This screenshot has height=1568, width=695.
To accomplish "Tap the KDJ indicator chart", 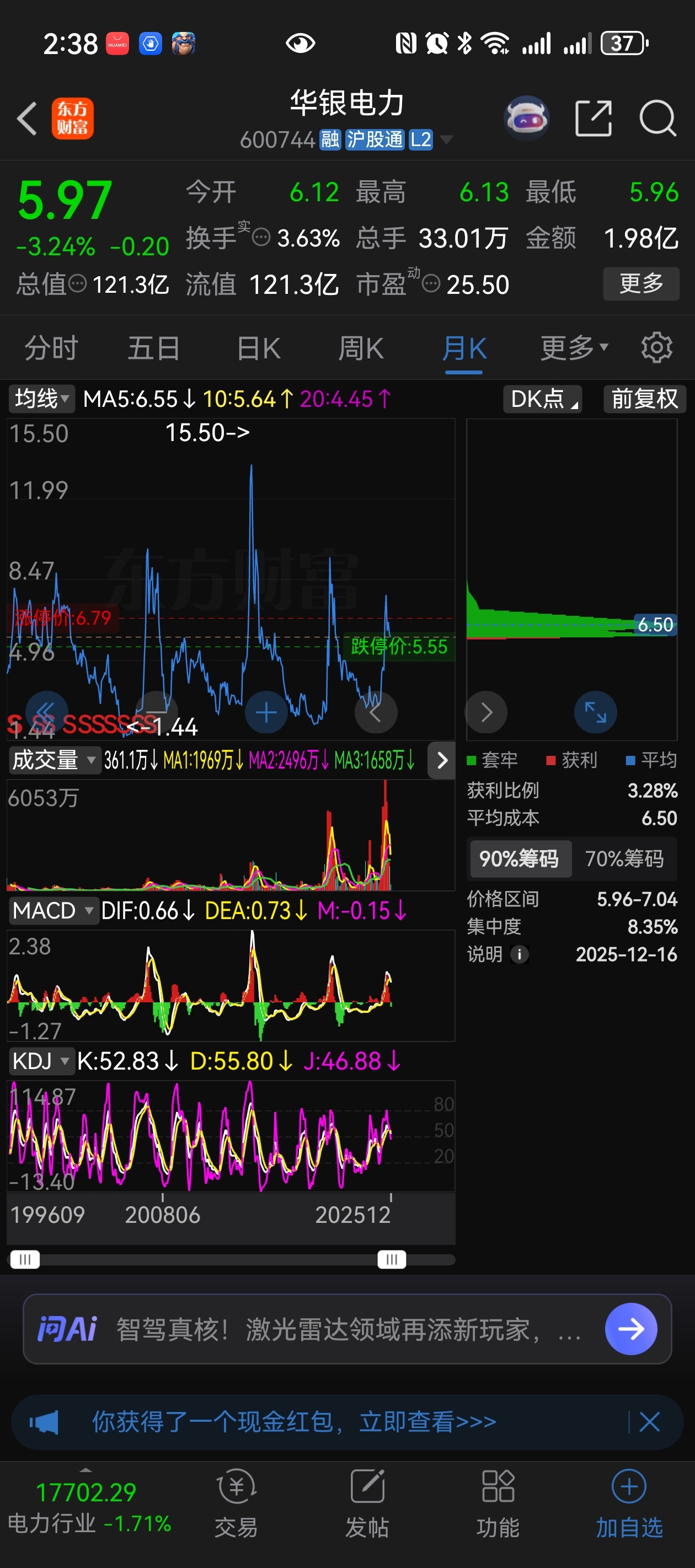I will 231,1136.
